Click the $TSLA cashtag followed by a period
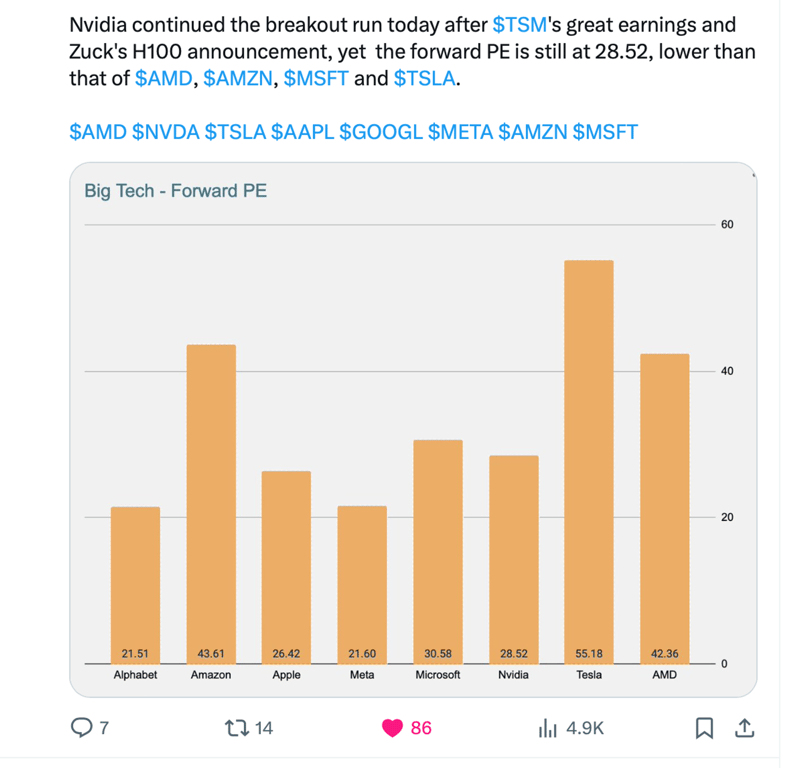This screenshot has height=768, width=809. coord(424,79)
